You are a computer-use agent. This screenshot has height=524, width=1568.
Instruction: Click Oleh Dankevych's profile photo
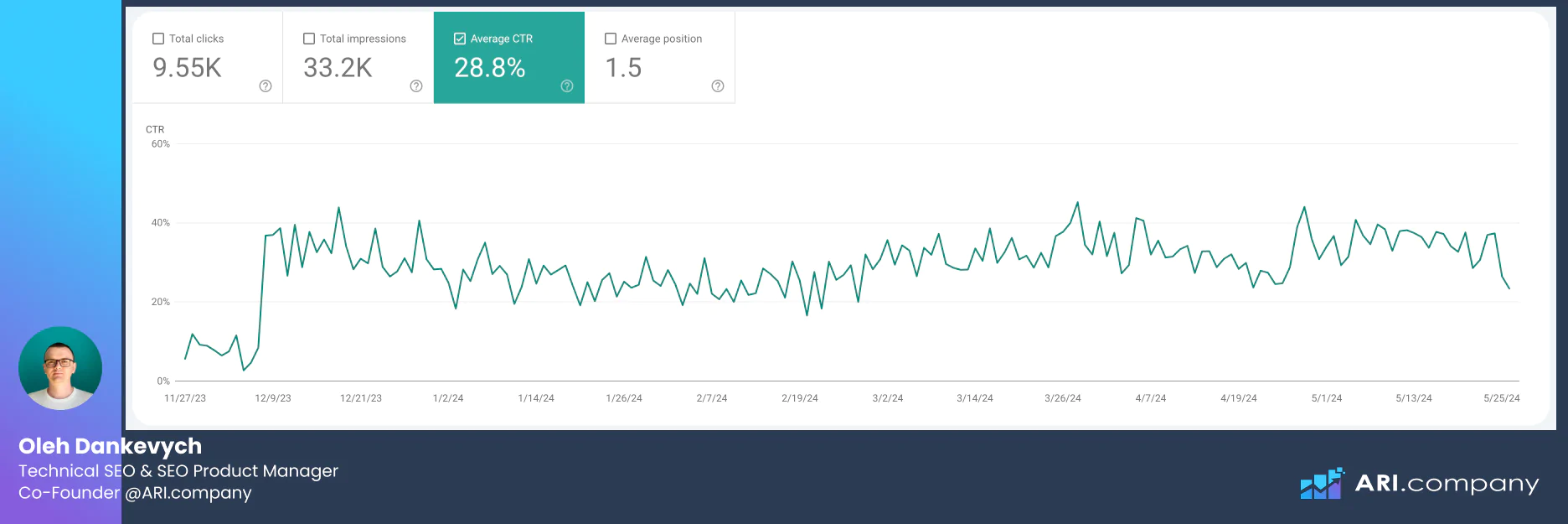60,368
